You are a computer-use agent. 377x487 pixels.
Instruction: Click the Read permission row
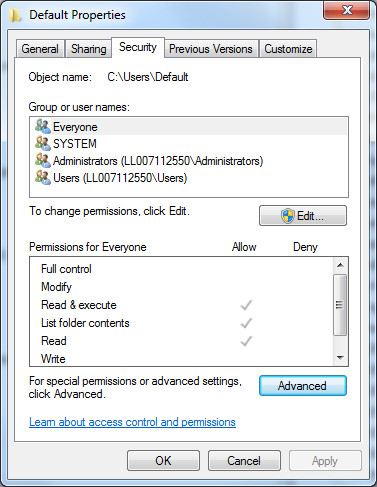pyautogui.click(x=182, y=341)
